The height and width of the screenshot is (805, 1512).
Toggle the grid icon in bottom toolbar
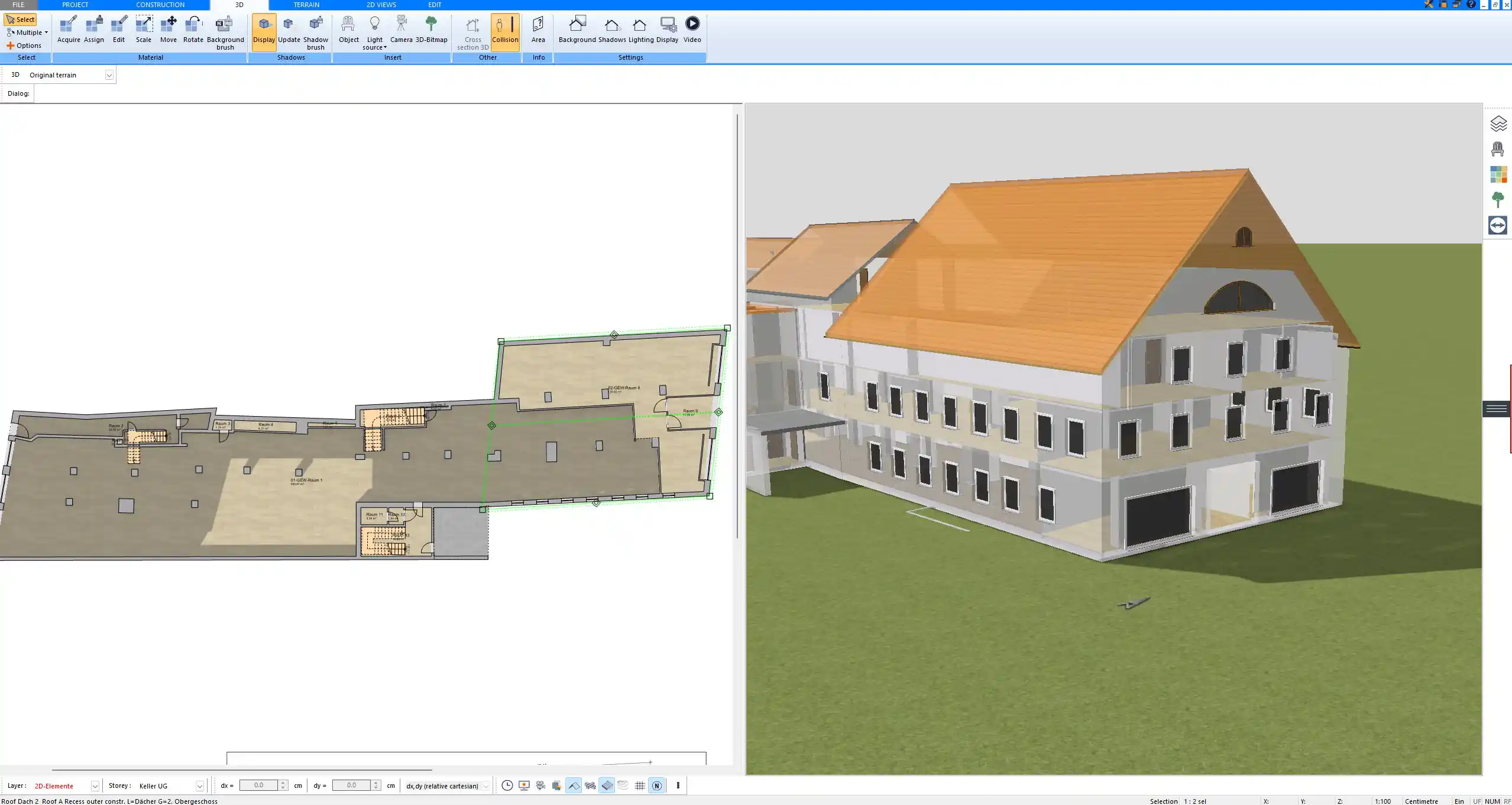coord(640,785)
